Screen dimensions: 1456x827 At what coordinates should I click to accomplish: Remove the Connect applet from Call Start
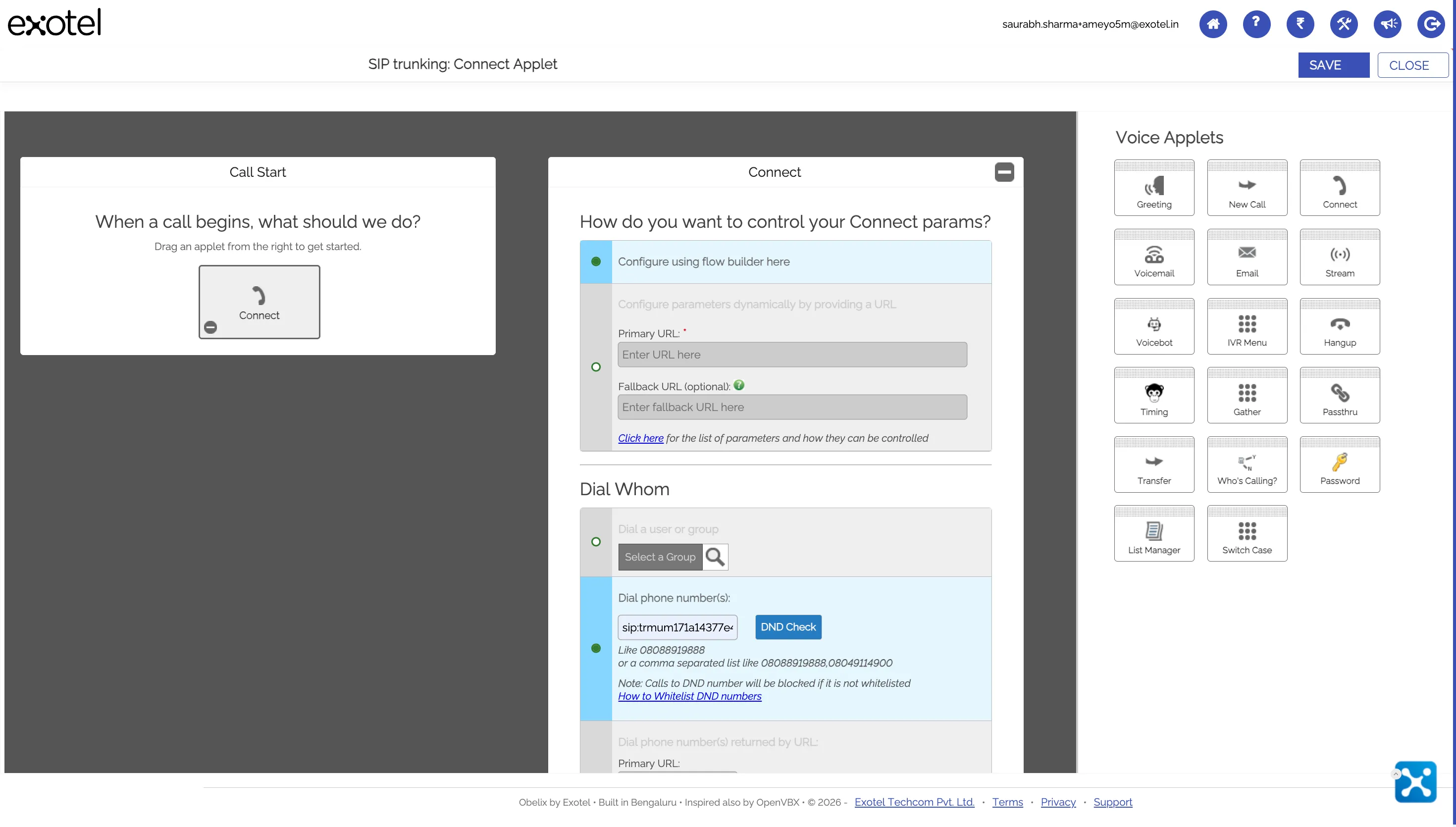click(210, 327)
